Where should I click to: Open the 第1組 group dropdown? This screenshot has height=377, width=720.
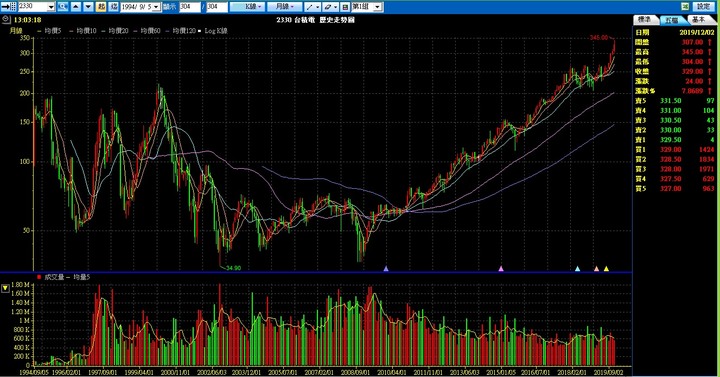click(x=377, y=7)
